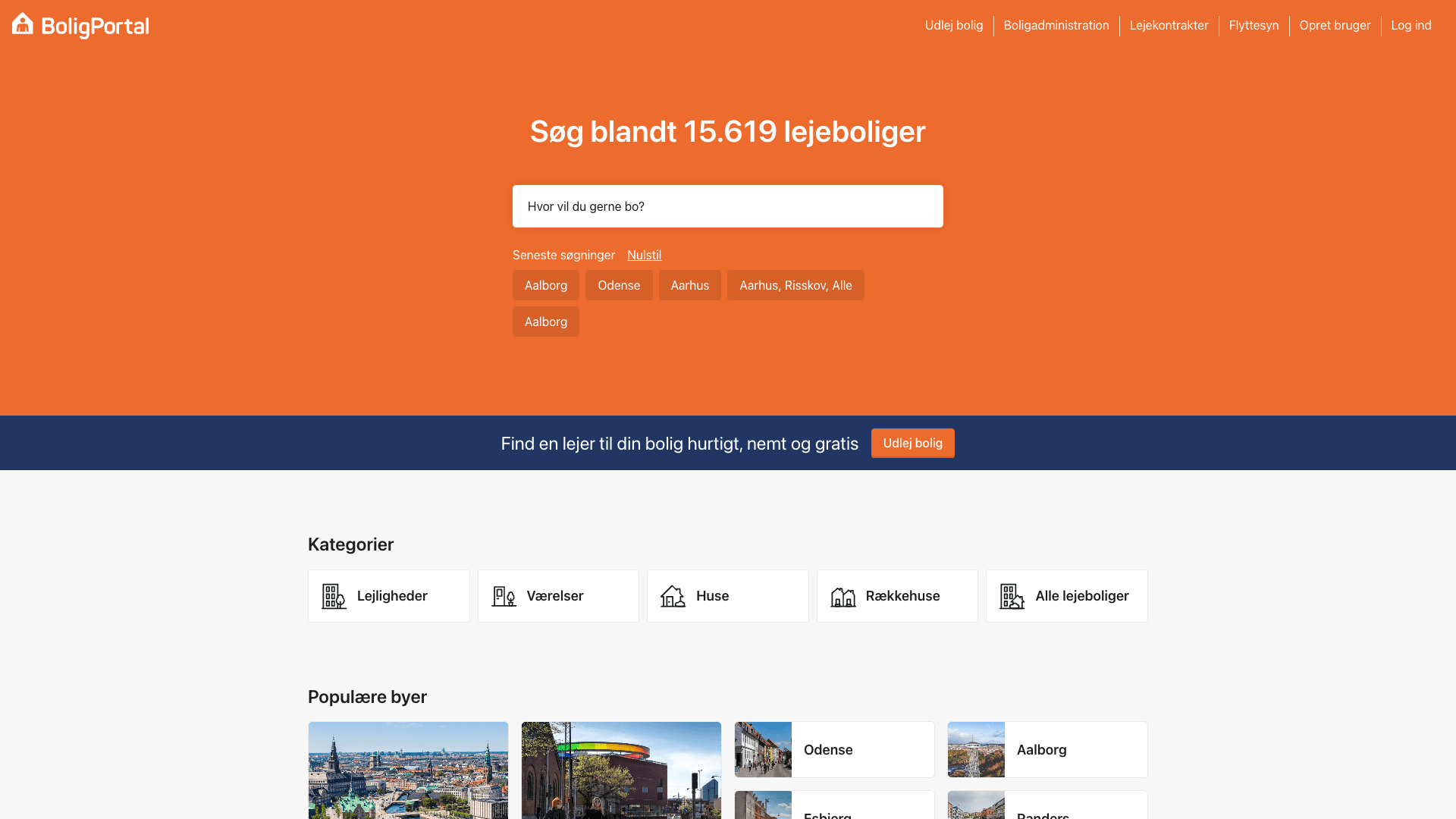Click the 'Seneste søgninger' label

[563, 255]
